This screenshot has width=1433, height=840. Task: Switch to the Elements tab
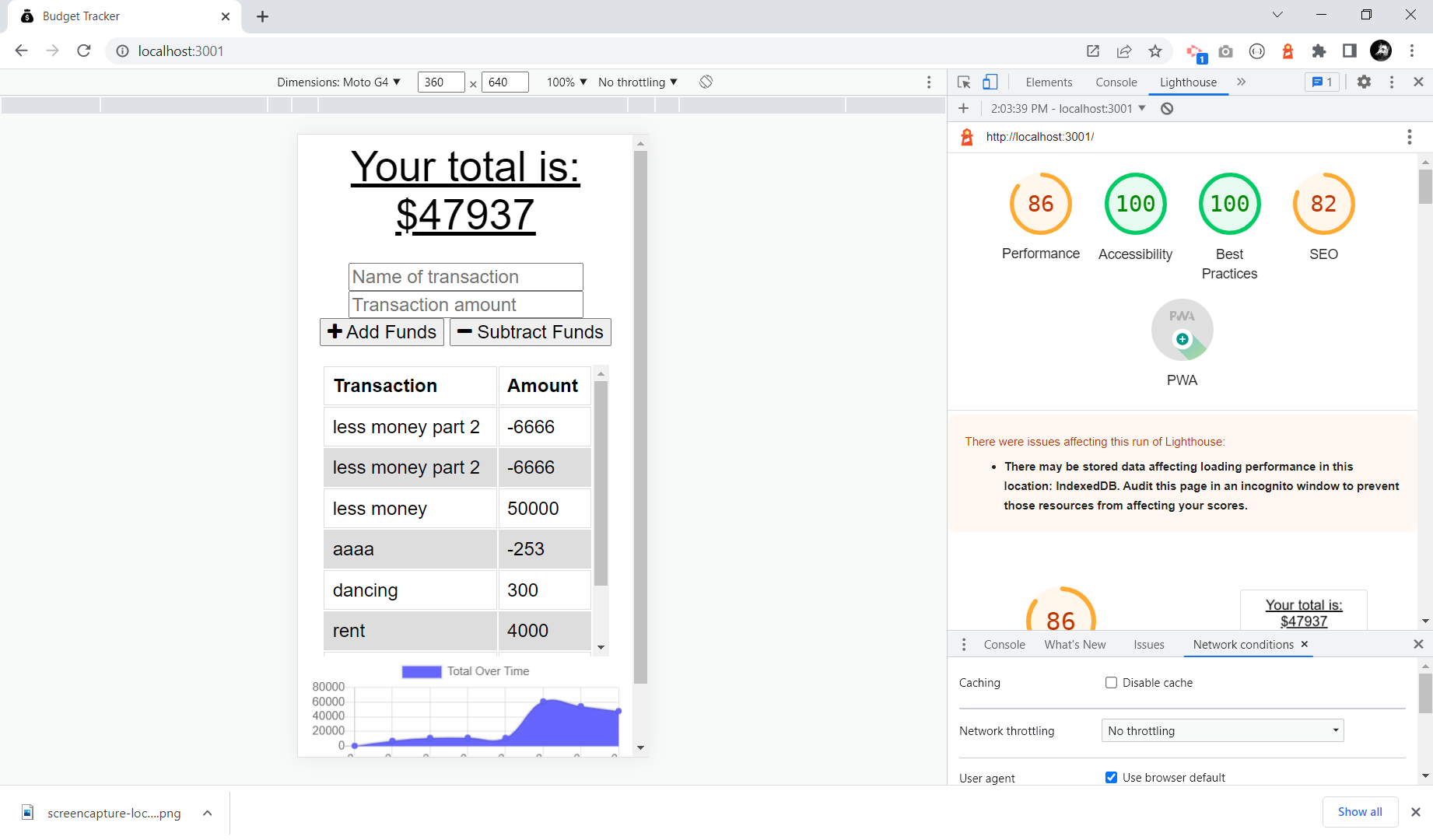[x=1049, y=82]
